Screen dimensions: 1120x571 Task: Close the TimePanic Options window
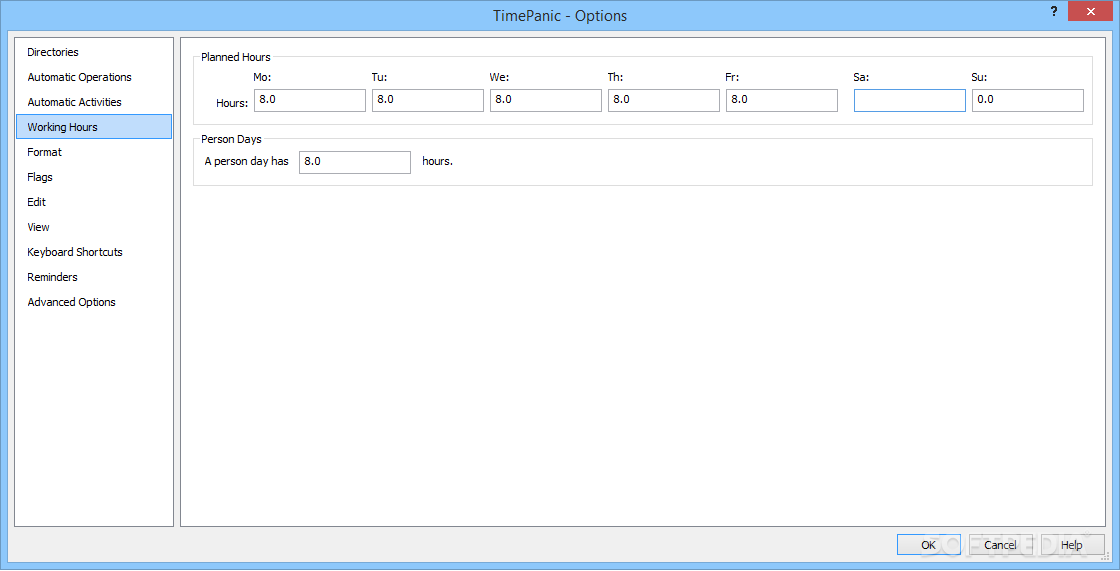pos(1091,11)
